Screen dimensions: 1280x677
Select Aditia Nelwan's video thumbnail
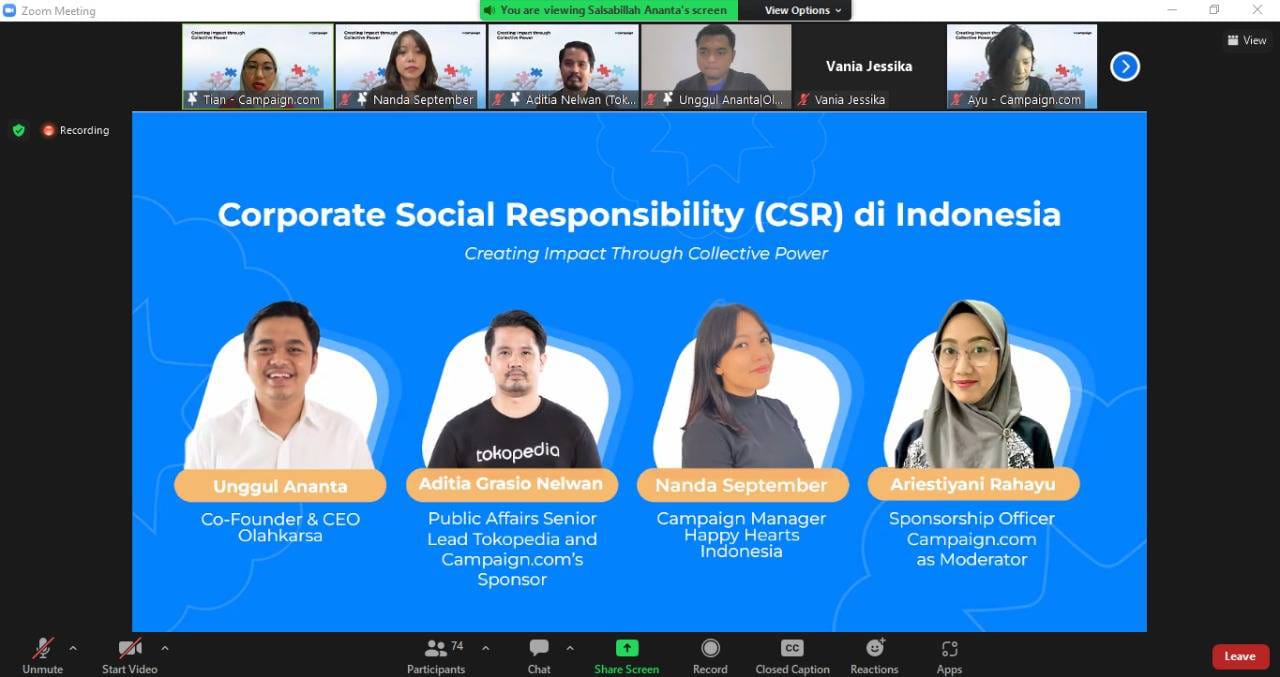point(563,66)
